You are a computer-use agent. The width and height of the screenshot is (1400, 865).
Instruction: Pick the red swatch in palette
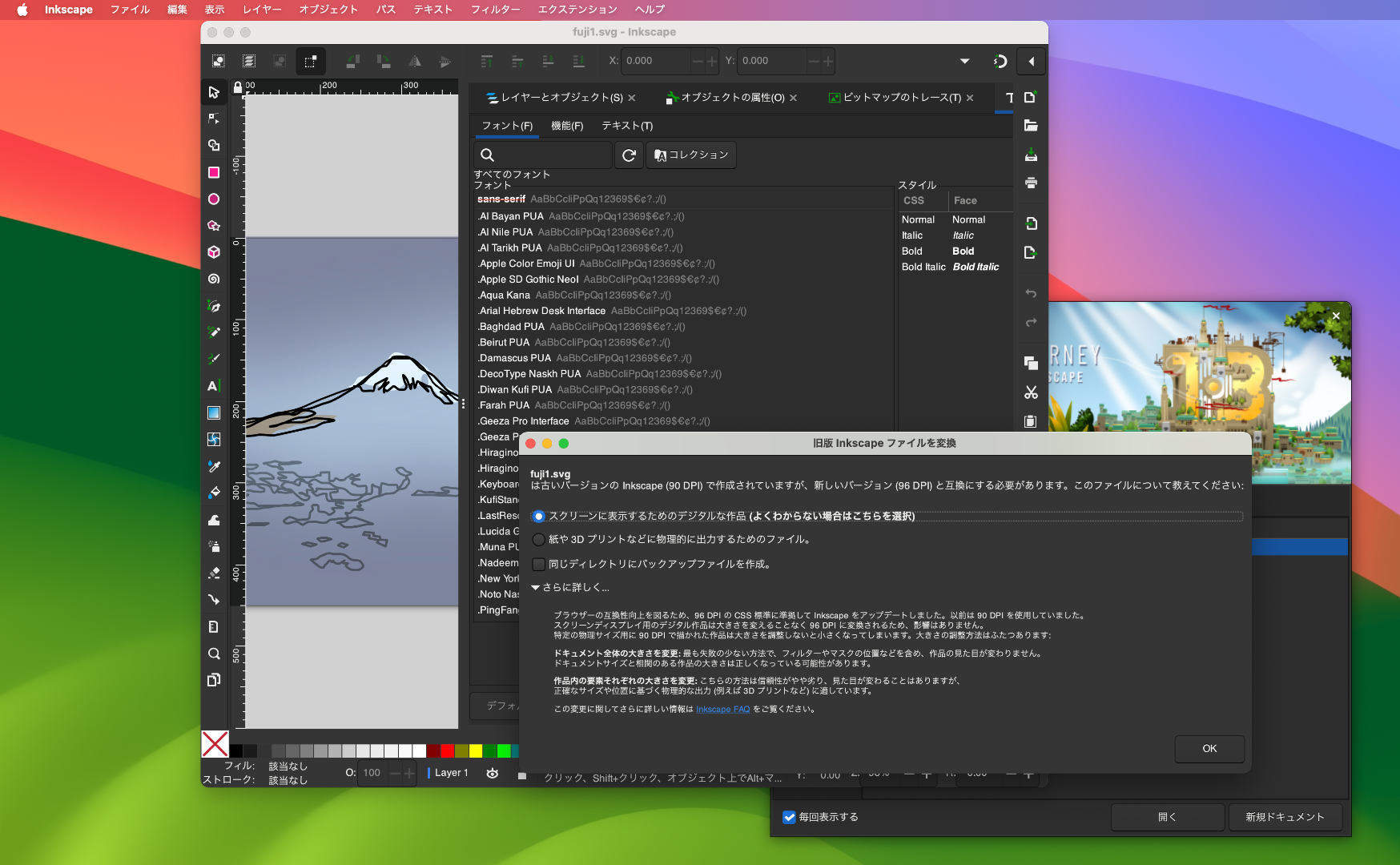coord(447,750)
